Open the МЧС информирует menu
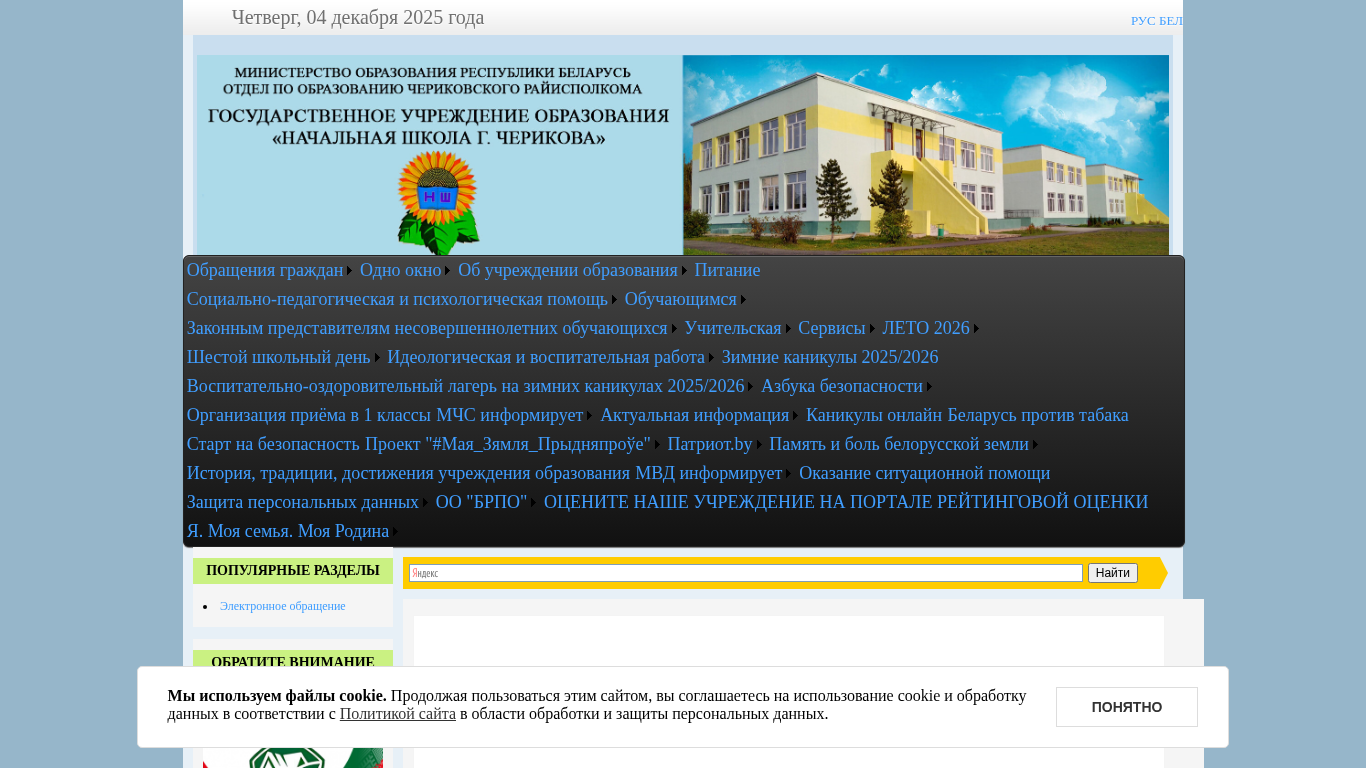The image size is (1366, 768). [x=510, y=415]
